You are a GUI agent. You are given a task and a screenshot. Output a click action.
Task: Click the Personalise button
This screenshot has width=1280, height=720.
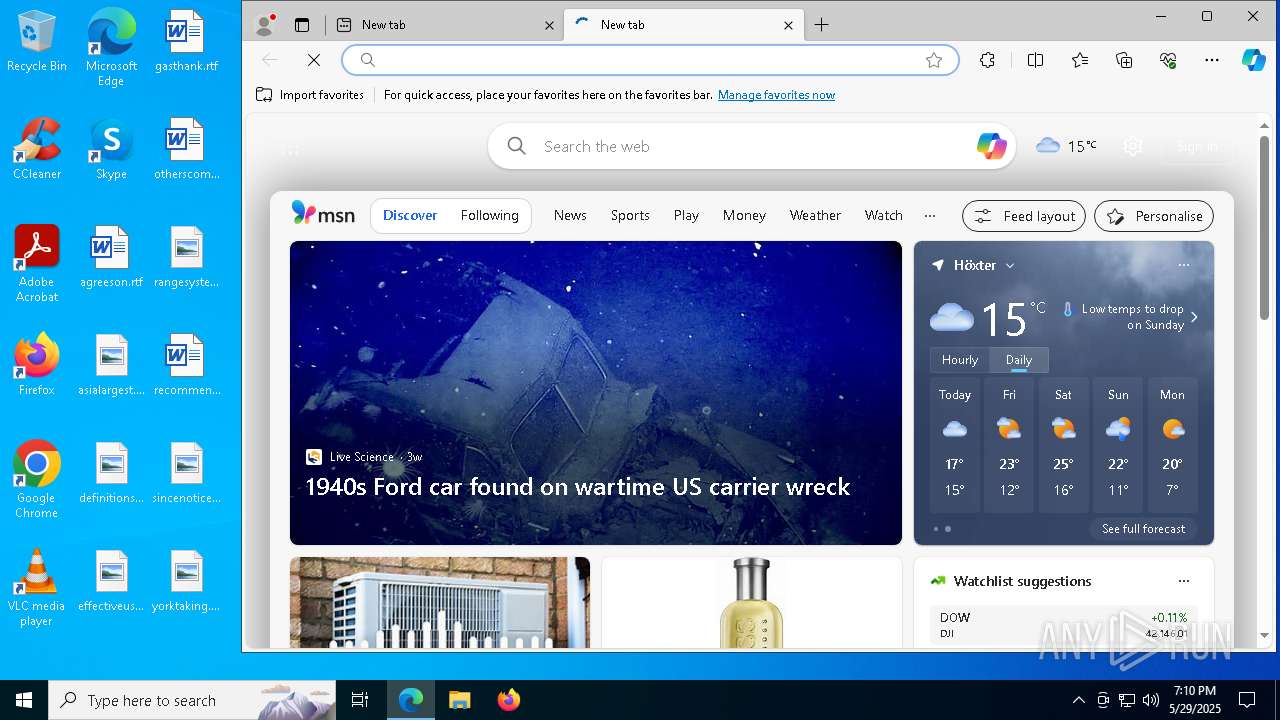1154,216
